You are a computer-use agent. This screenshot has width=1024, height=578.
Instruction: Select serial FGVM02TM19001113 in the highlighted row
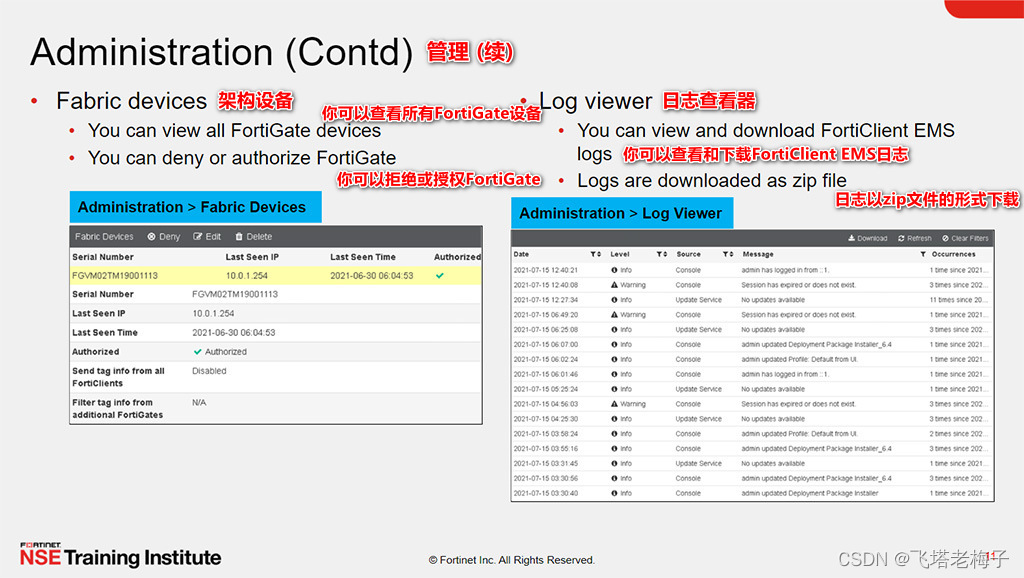(x=115, y=276)
